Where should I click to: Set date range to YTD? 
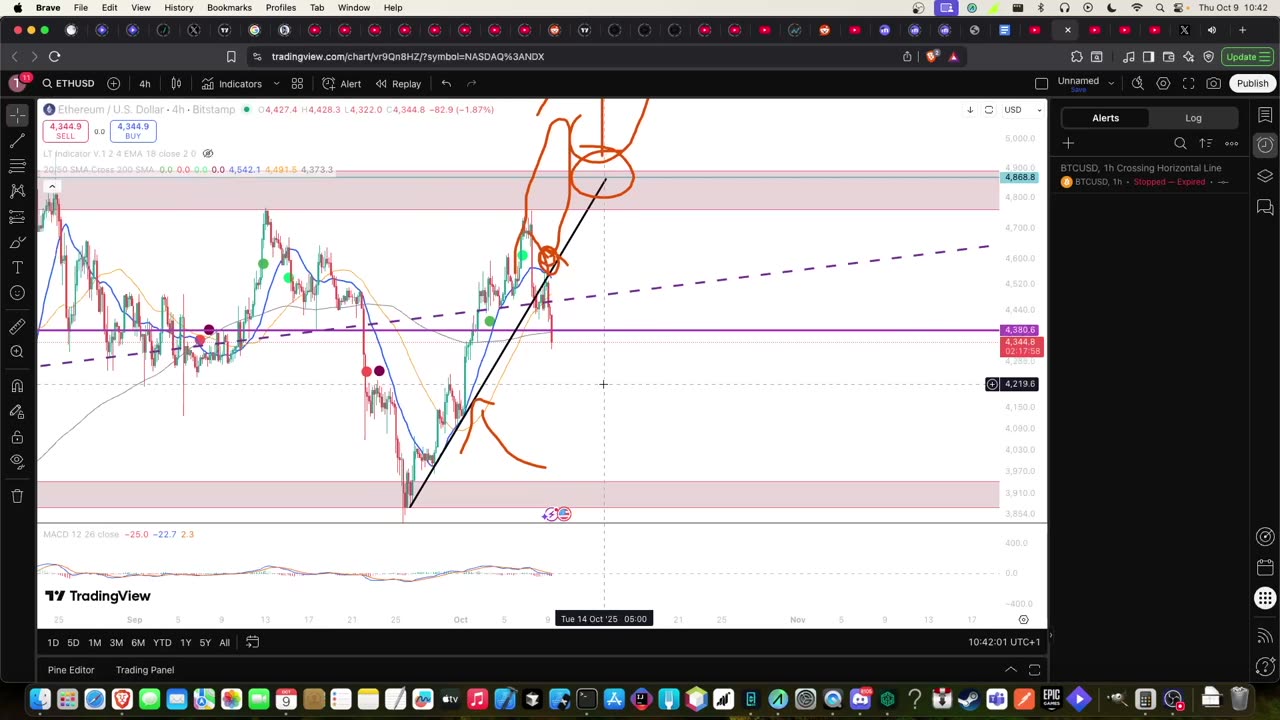coord(162,643)
